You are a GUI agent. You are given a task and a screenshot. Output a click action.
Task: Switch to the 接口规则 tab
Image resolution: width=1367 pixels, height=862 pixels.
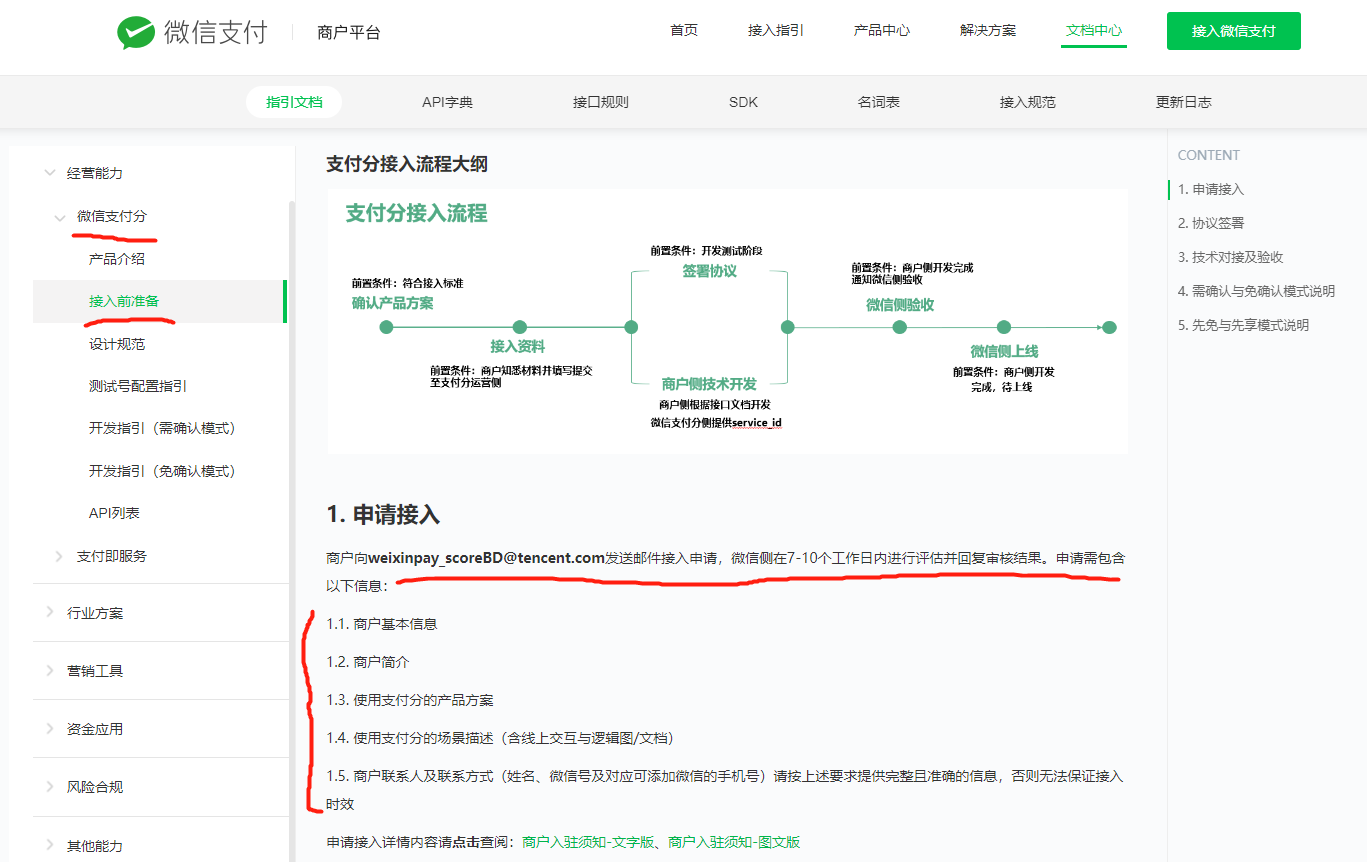[x=601, y=102]
